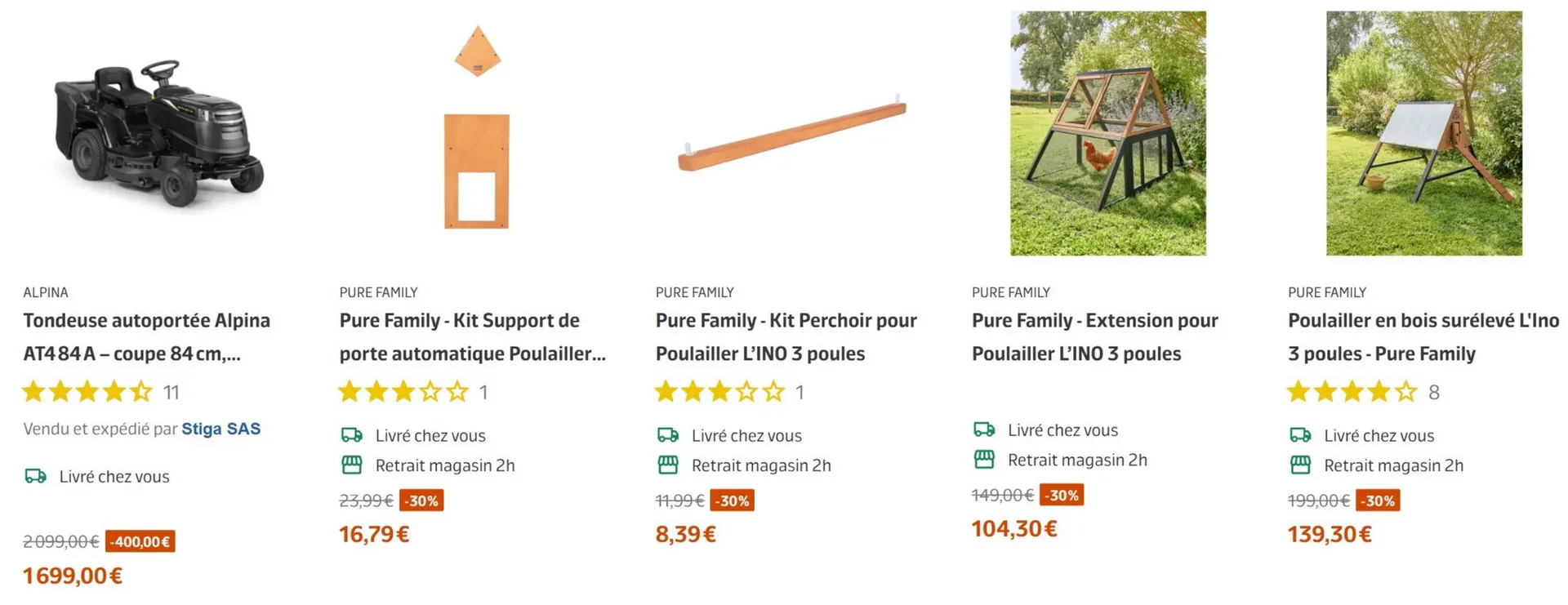Click star rating of Alpina mower

(87, 392)
